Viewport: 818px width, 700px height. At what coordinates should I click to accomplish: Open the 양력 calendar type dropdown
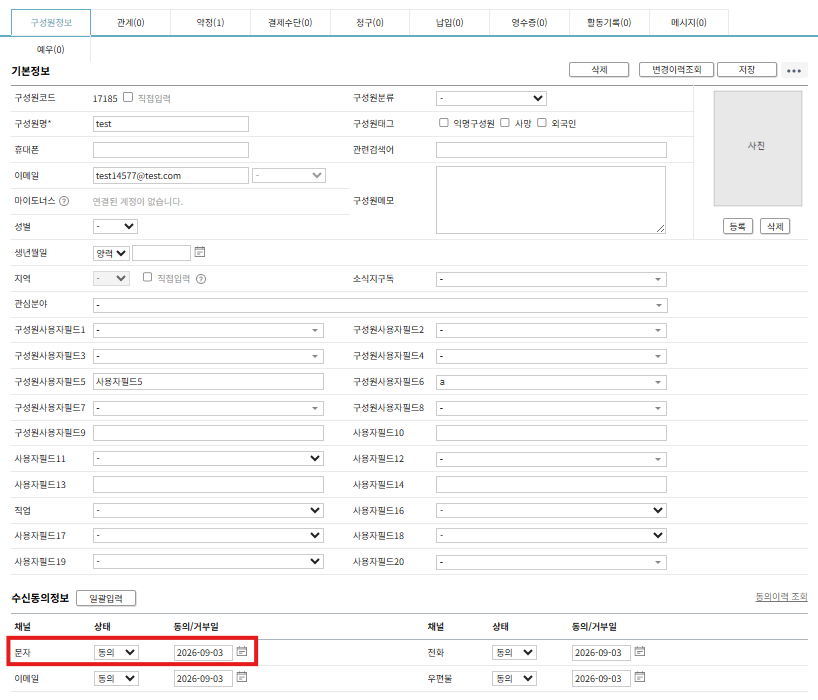[111, 253]
